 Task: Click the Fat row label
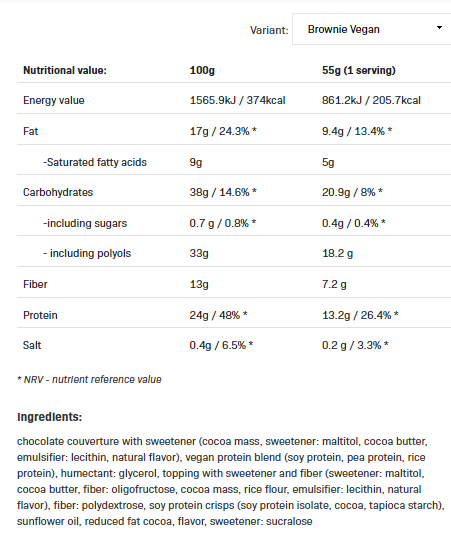point(31,131)
